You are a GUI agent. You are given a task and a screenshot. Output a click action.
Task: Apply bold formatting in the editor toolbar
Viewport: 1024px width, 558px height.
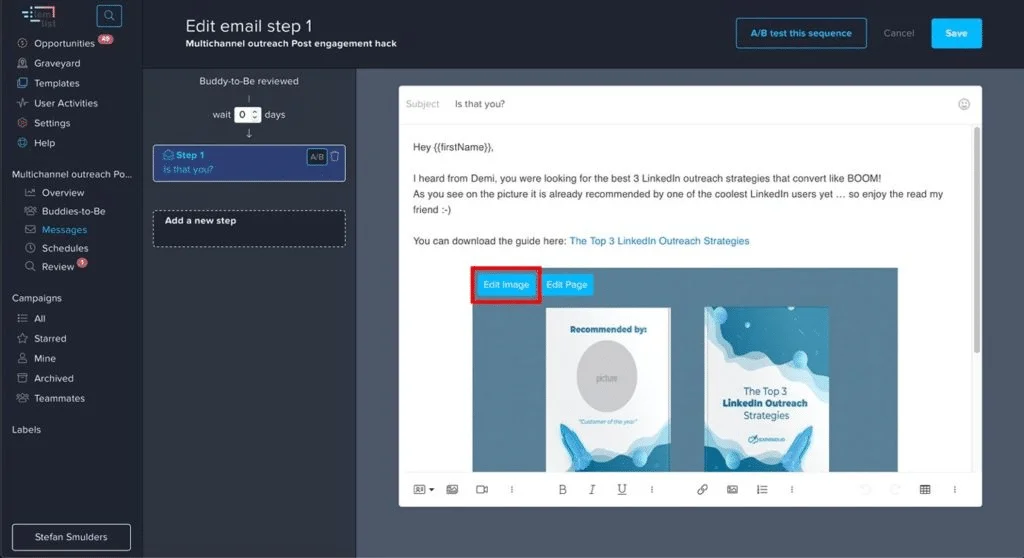562,489
